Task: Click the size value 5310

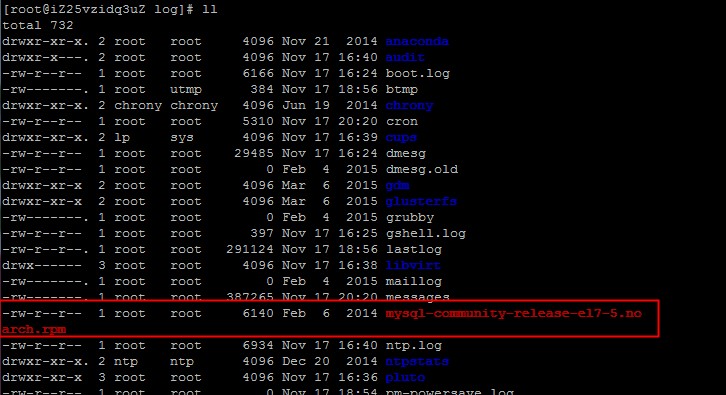Action: (258, 121)
